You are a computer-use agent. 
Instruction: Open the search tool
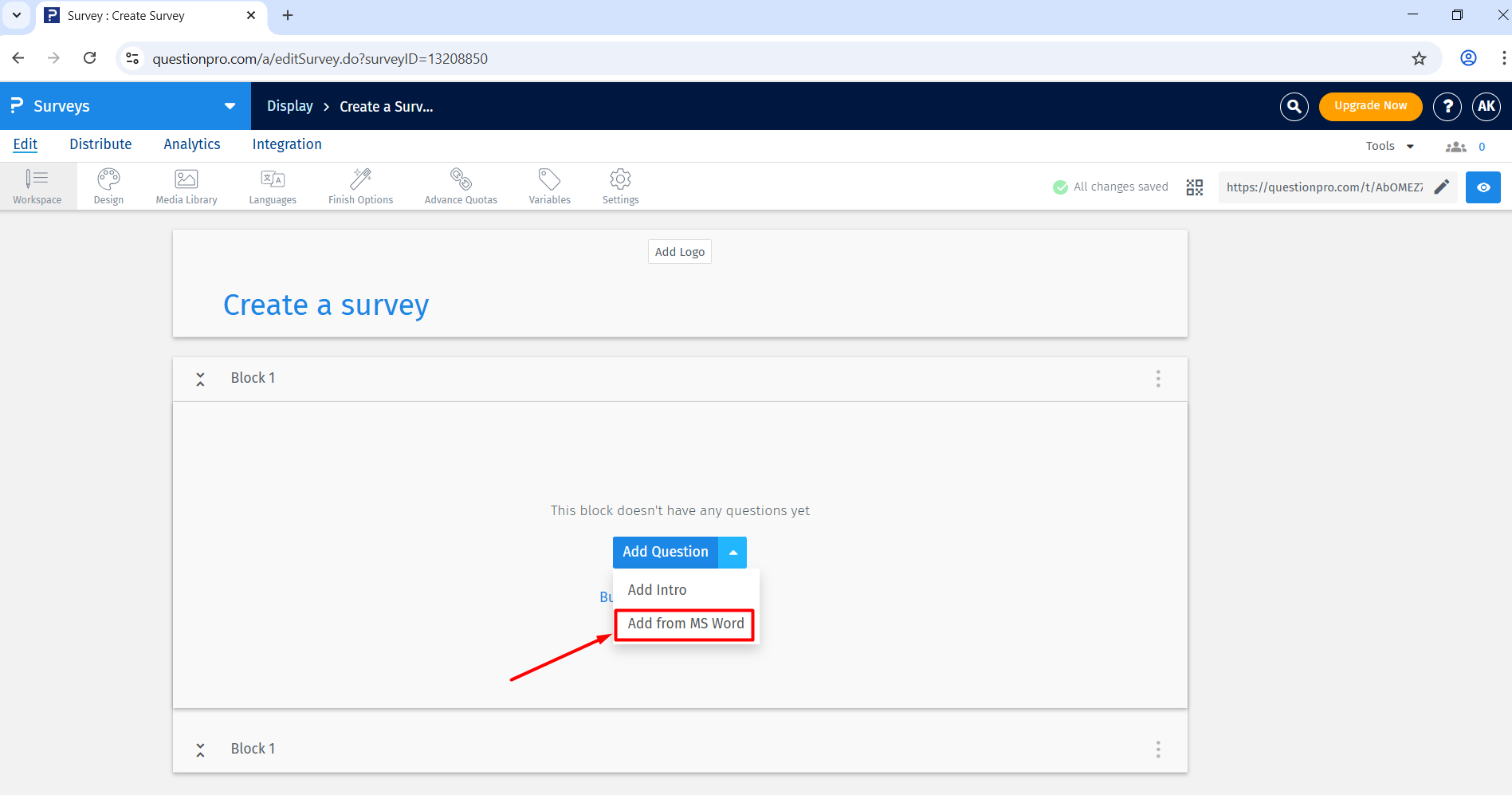tap(1294, 106)
